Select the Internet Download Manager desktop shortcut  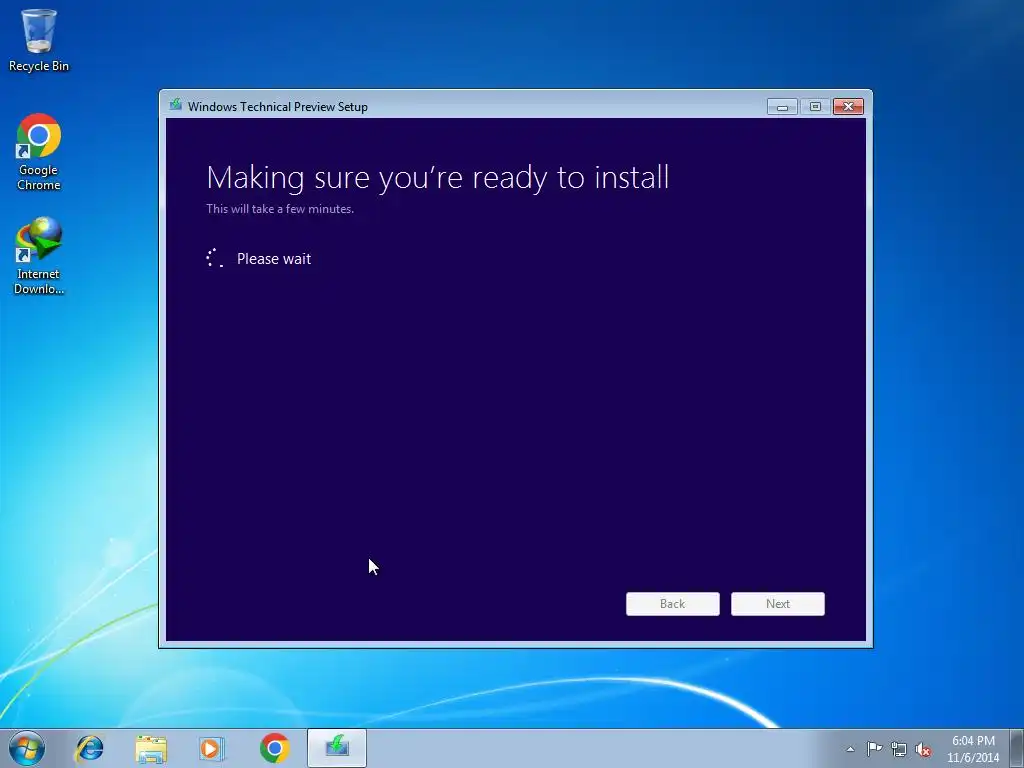tap(39, 256)
